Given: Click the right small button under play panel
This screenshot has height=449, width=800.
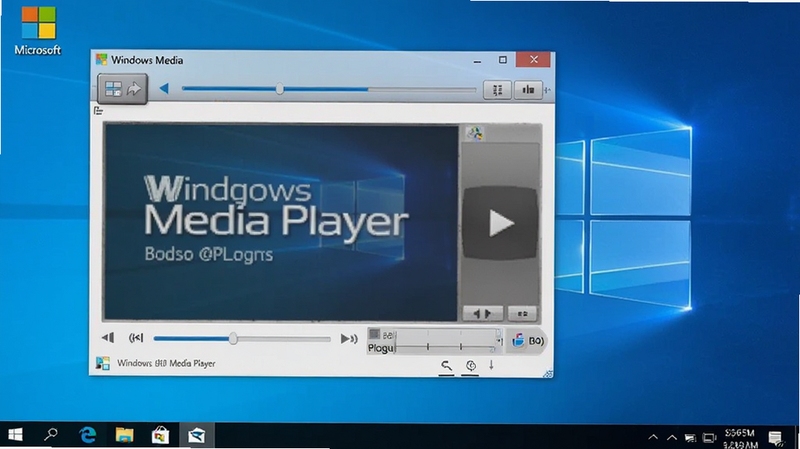Looking at the screenshot, I should (x=522, y=313).
